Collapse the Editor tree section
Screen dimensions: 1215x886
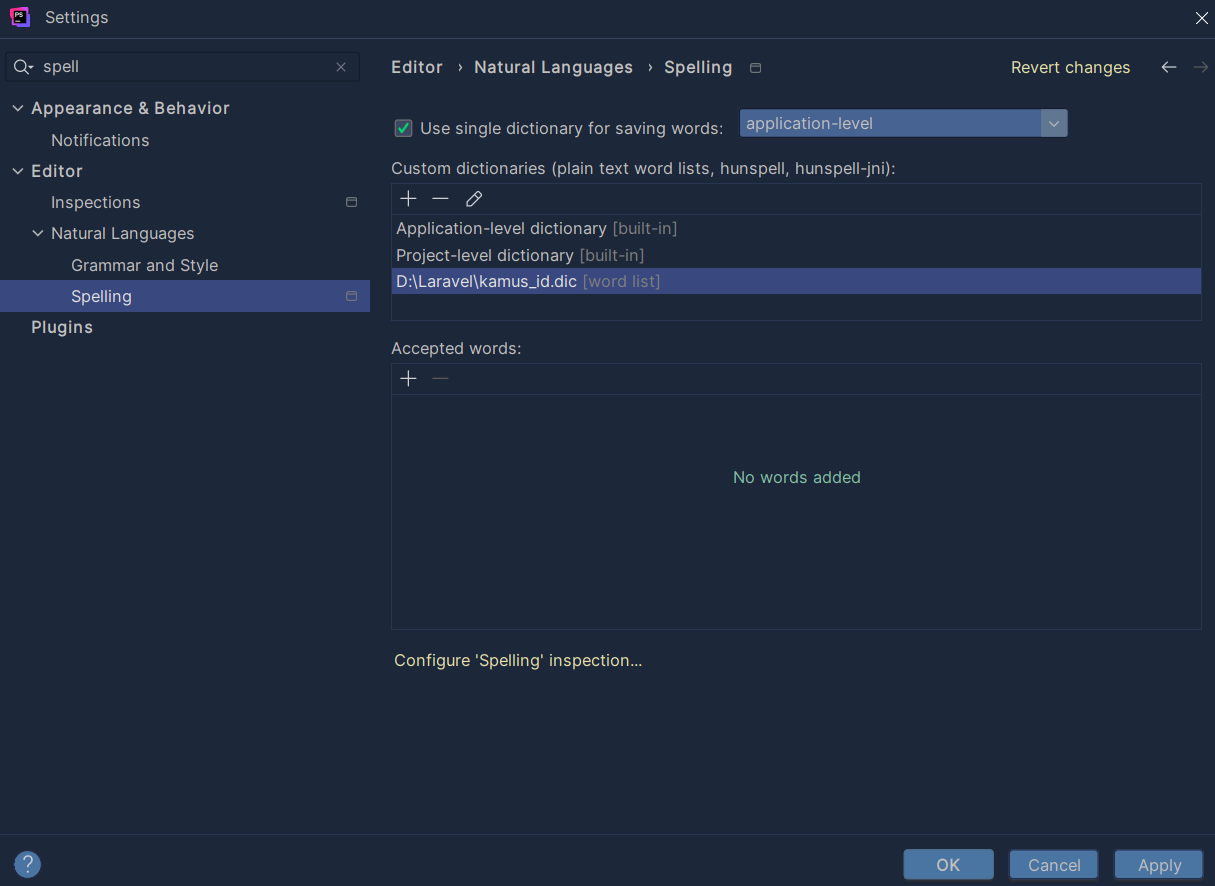coord(17,171)
